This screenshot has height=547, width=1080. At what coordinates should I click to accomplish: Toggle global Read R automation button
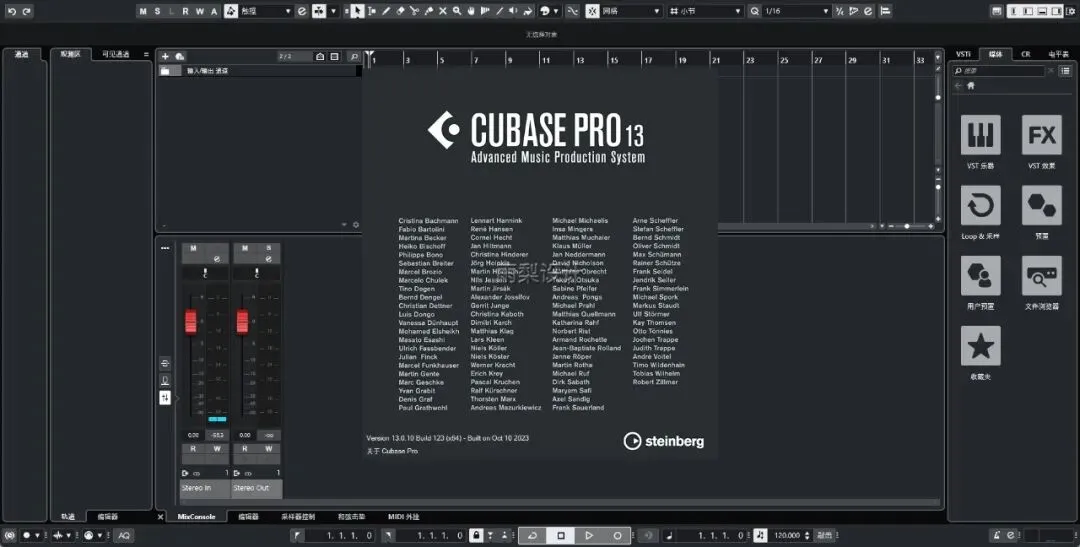(185, 11)
